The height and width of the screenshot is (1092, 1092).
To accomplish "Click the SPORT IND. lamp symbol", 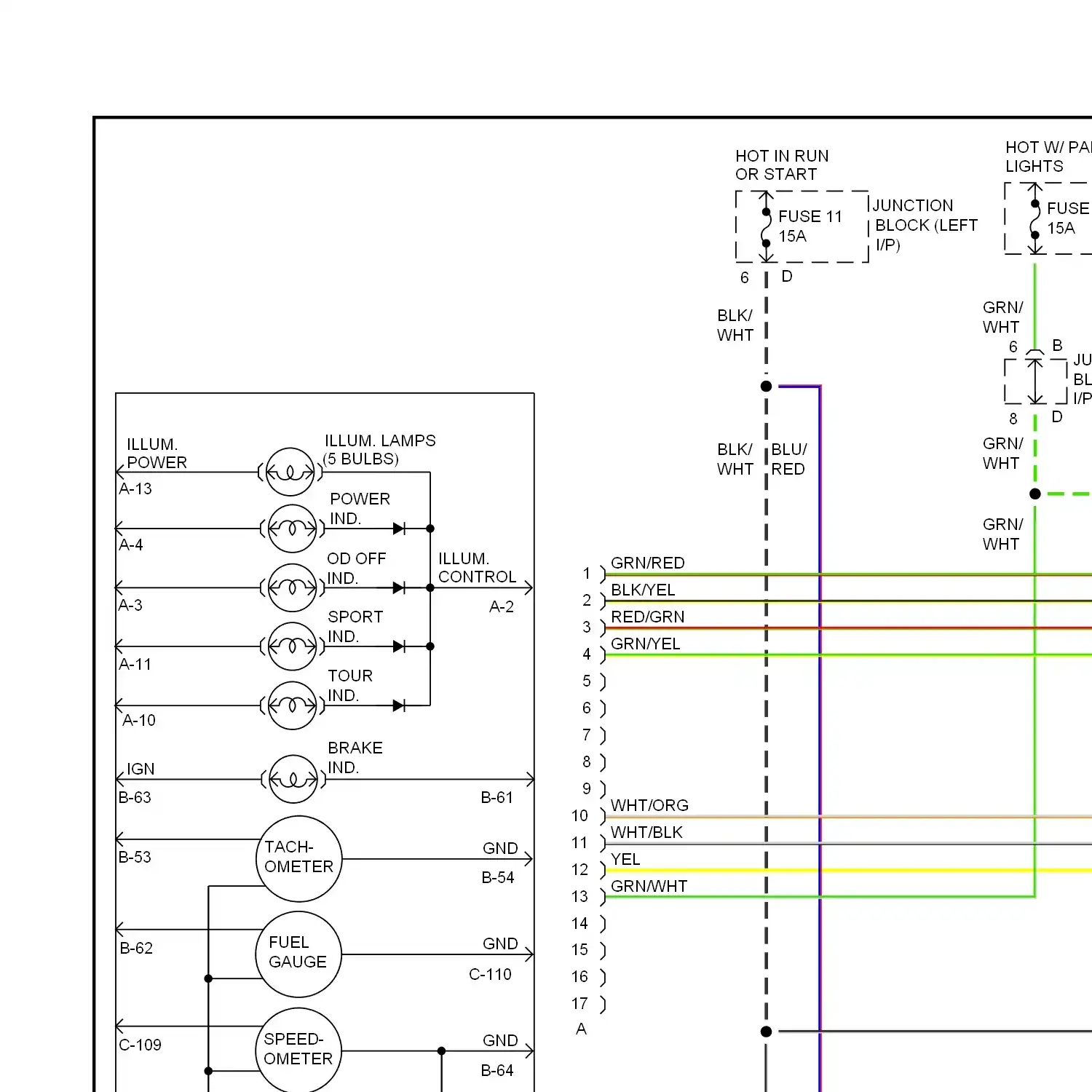I will pyautogui.click(x=292, y=646).
